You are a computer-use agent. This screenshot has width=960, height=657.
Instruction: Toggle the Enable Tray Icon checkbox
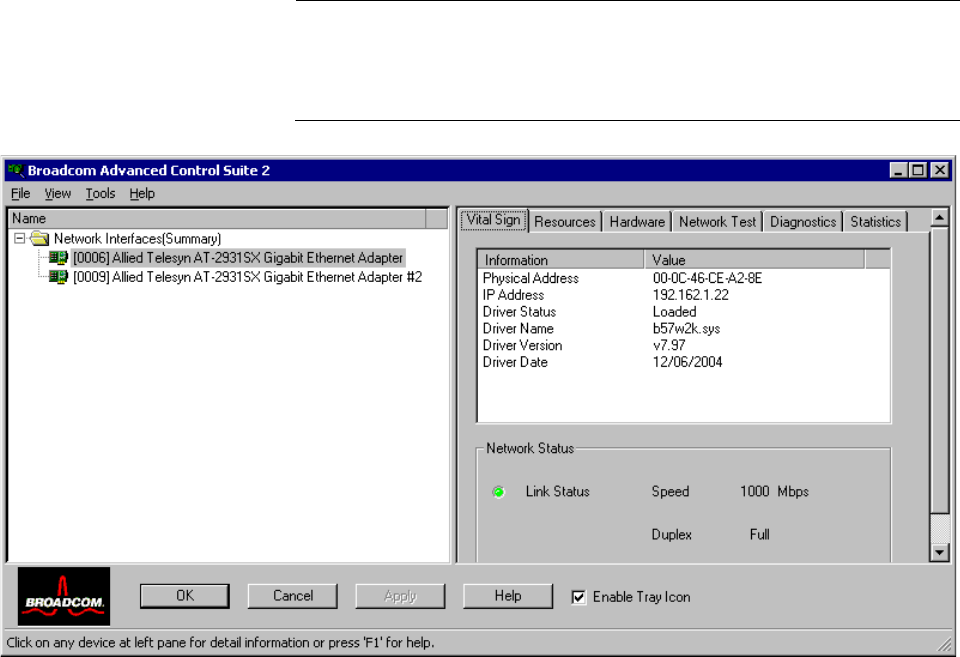578,597
